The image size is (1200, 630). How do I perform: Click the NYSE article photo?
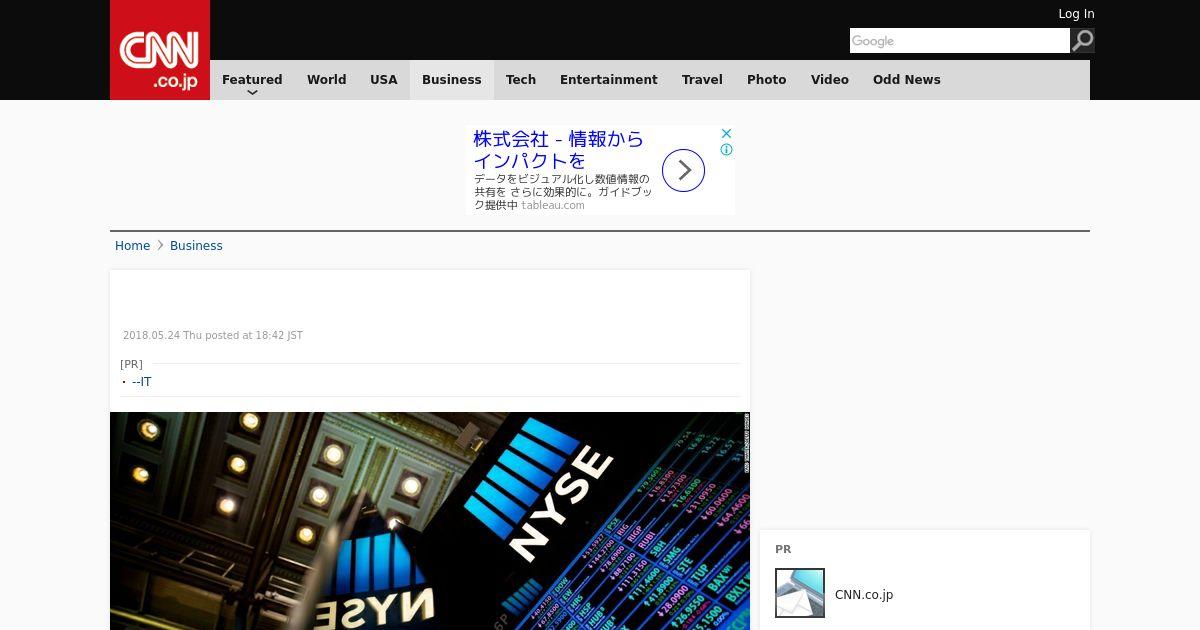tap(430, 521)
